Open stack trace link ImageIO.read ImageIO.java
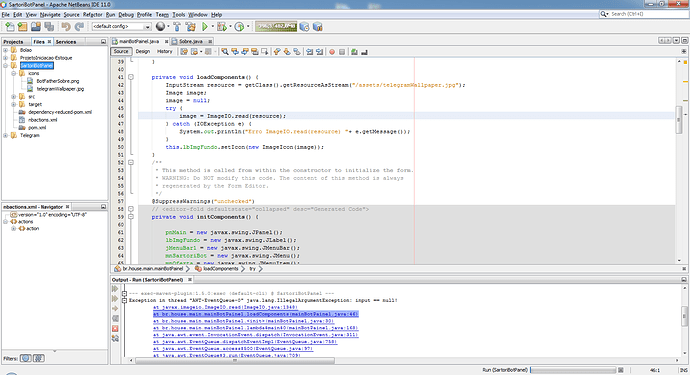This screenshot has height=375, width=690. tap(225, 307)
